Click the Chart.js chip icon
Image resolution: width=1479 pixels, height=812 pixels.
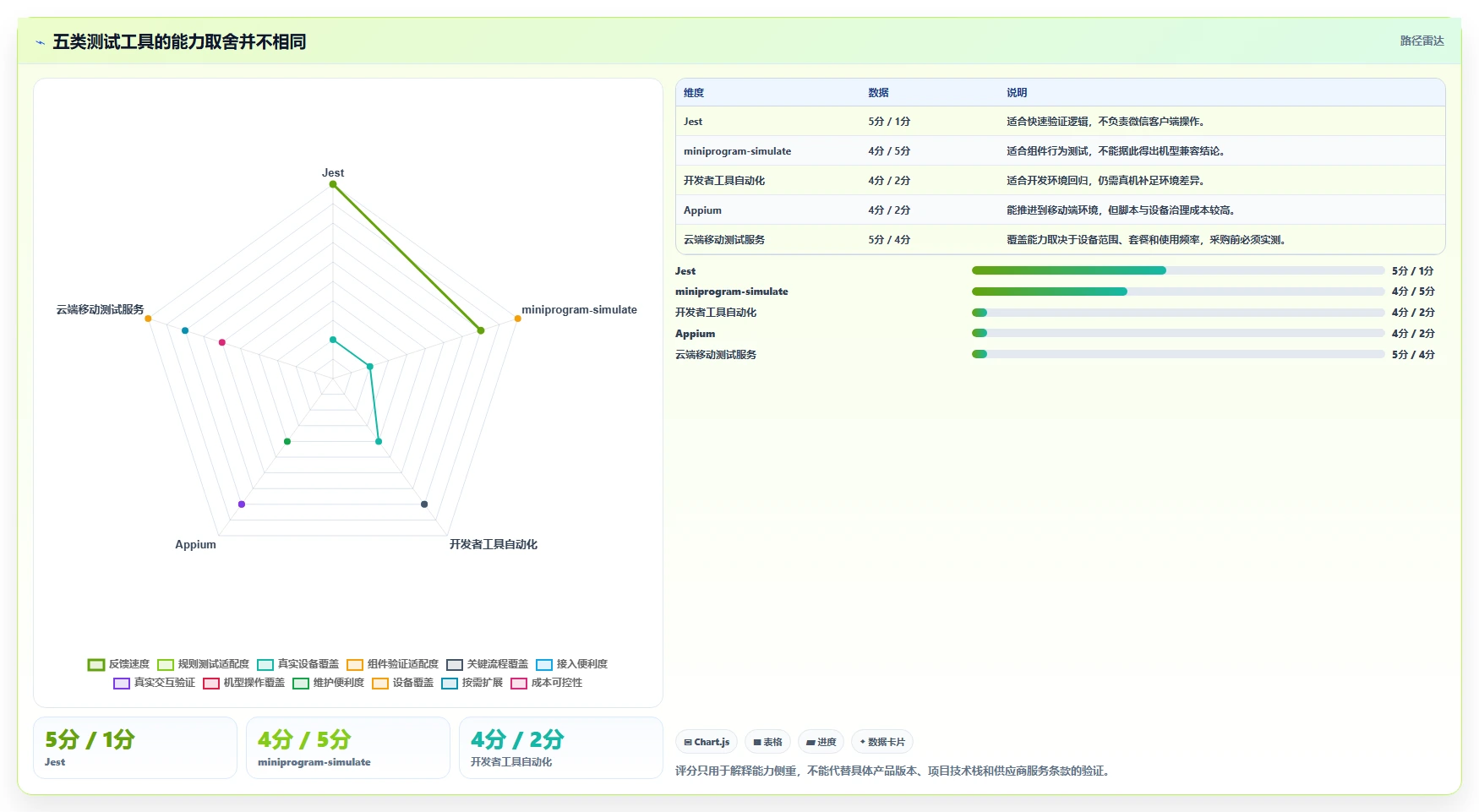688,743
